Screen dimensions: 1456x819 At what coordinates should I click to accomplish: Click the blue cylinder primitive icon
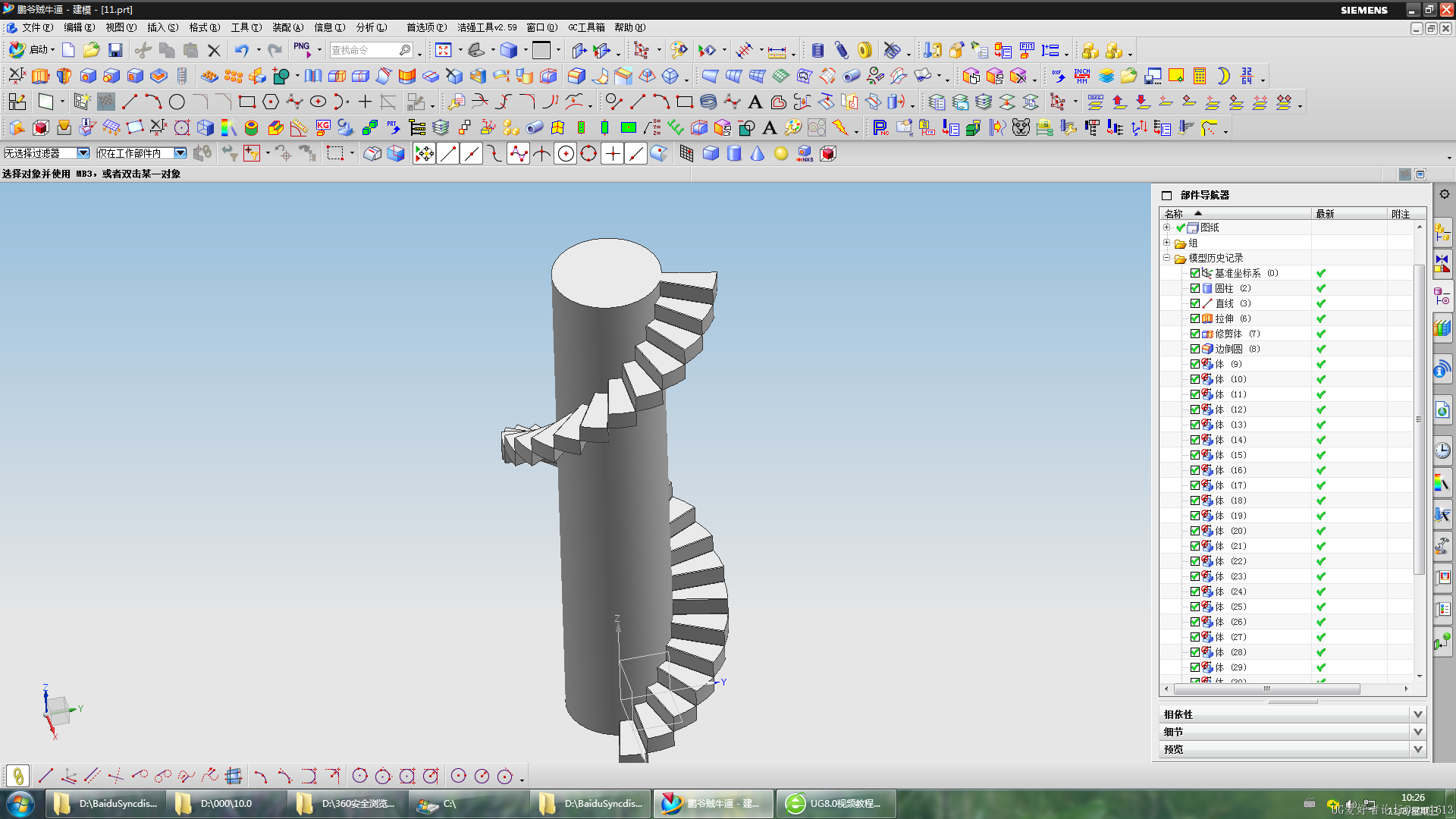[734, 154]
